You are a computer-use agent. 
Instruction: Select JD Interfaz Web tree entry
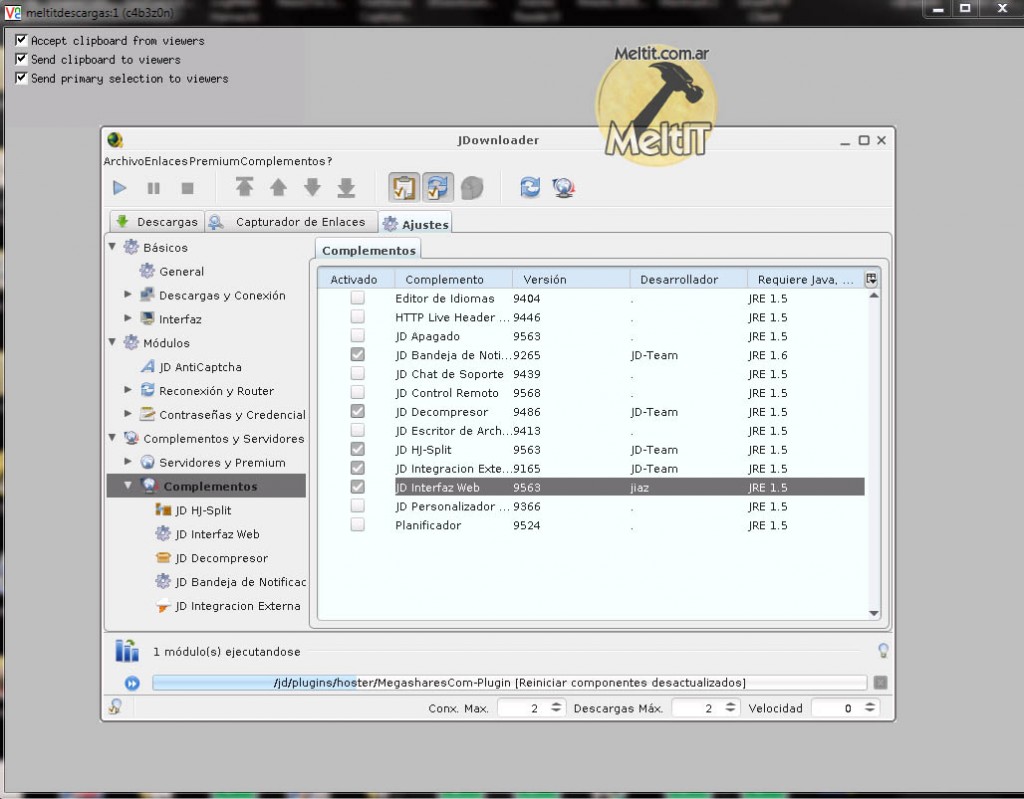coord(217,534)
